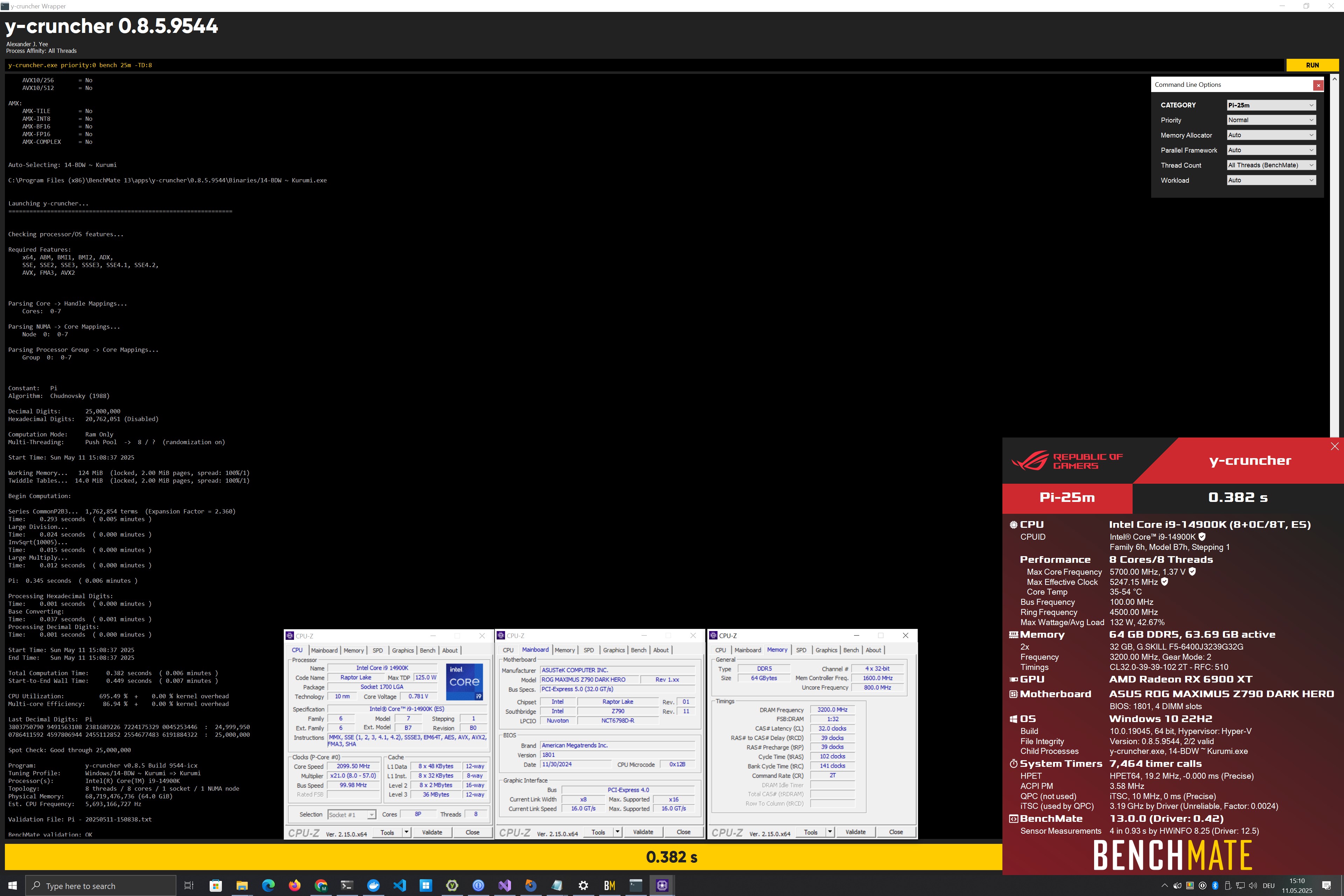
Task: Open the Windows Start menu
Action: pos(13,886)
